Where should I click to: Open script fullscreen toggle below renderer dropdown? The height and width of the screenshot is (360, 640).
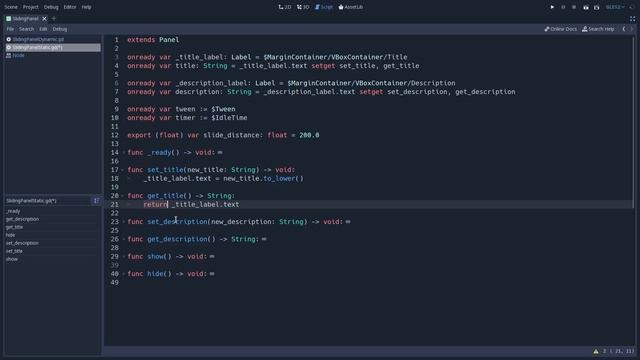click(x=632, y=18)
